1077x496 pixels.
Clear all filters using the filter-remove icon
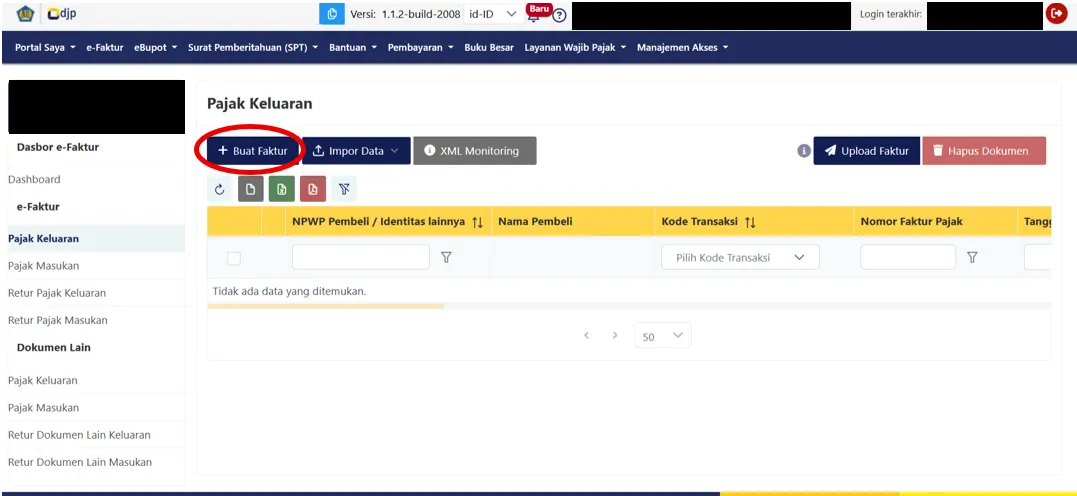[343, 189]
